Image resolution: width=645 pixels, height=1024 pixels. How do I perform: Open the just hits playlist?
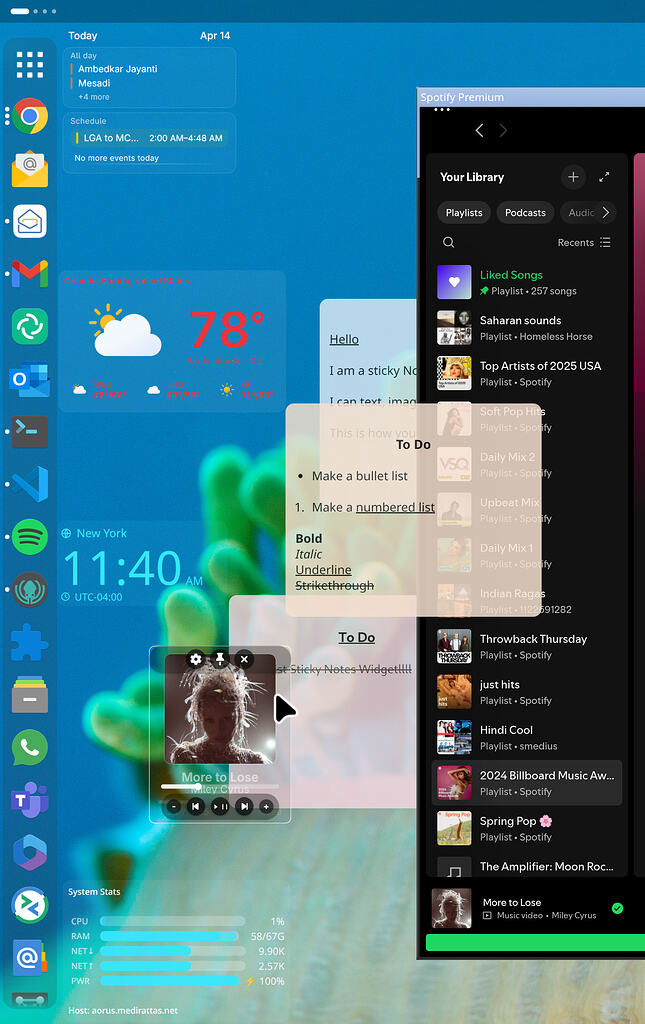(x=527, y=692)
